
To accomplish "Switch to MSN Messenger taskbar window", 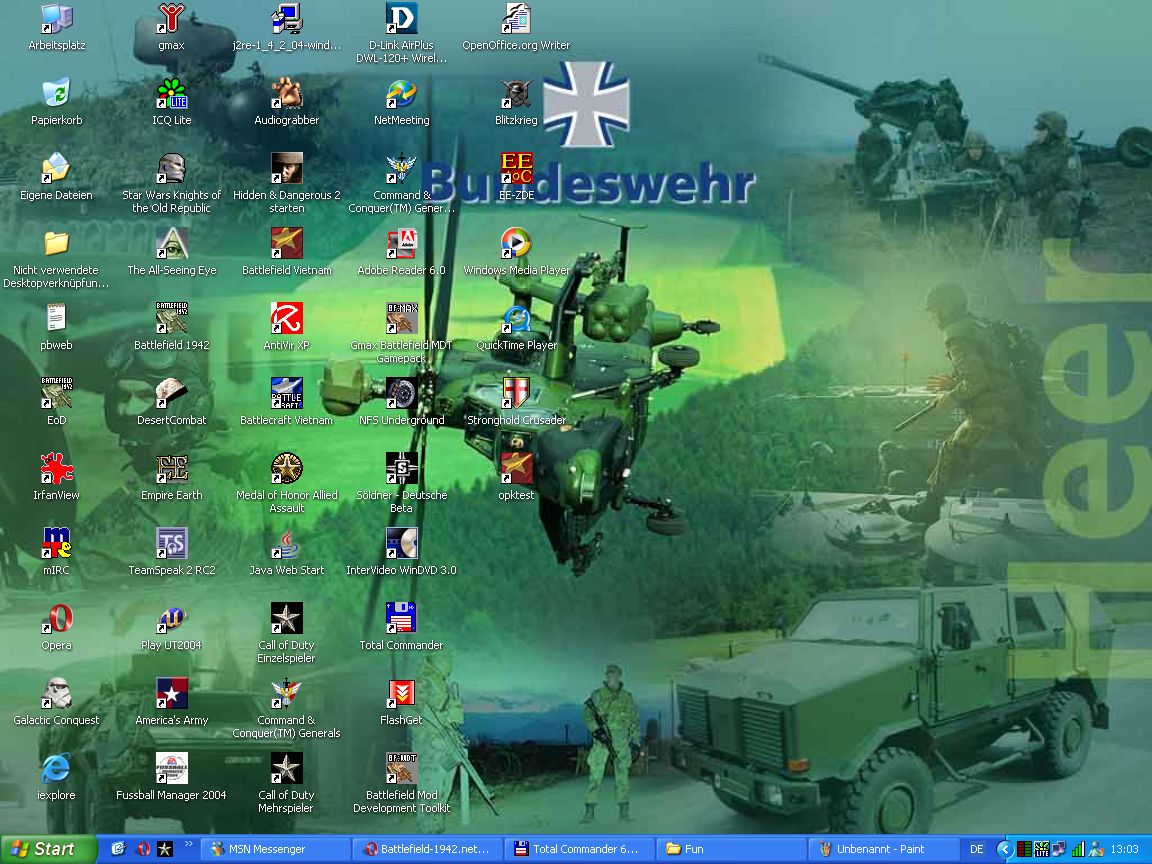I will point(276,849).
